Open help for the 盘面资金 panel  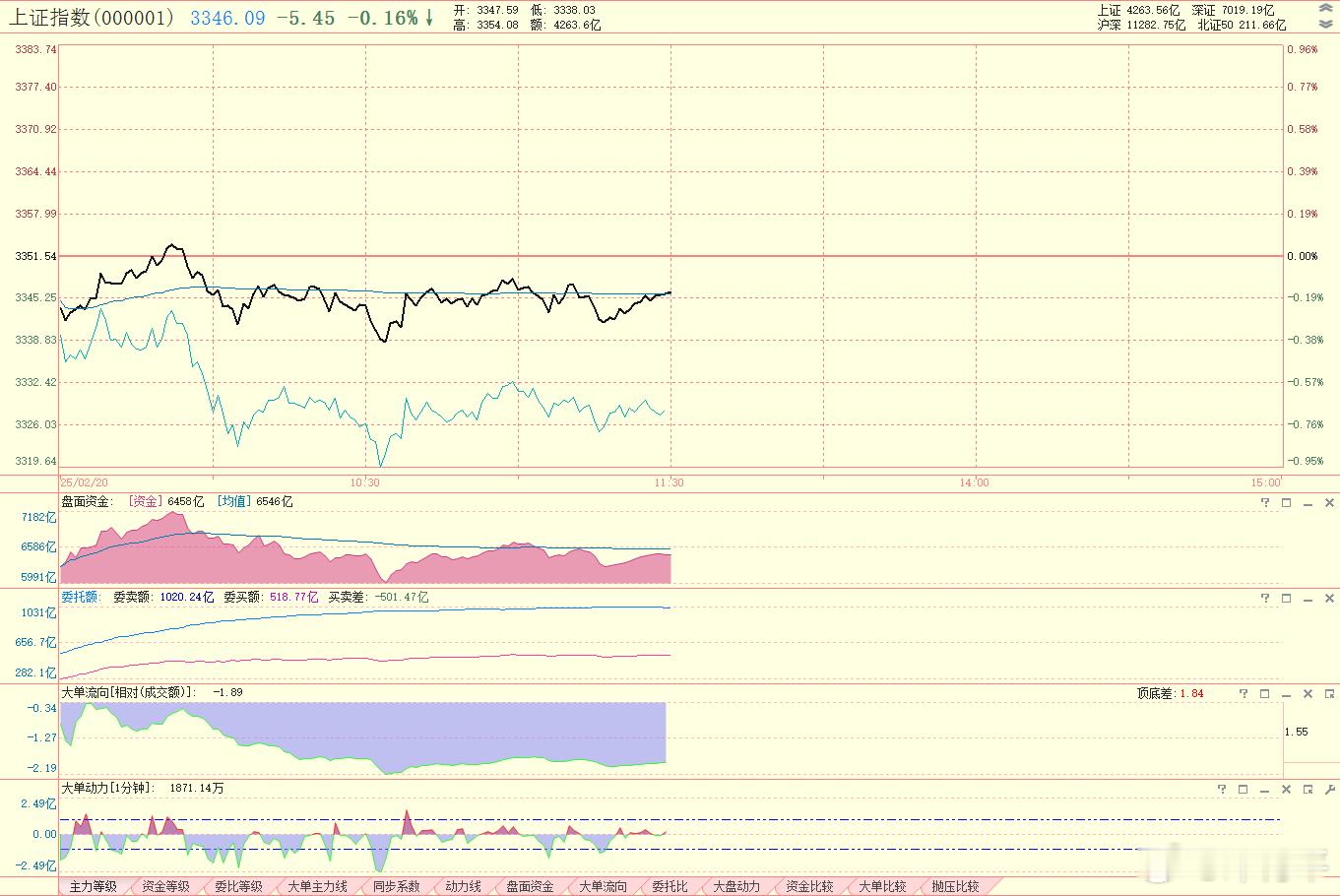click(x=1265, y=502)
